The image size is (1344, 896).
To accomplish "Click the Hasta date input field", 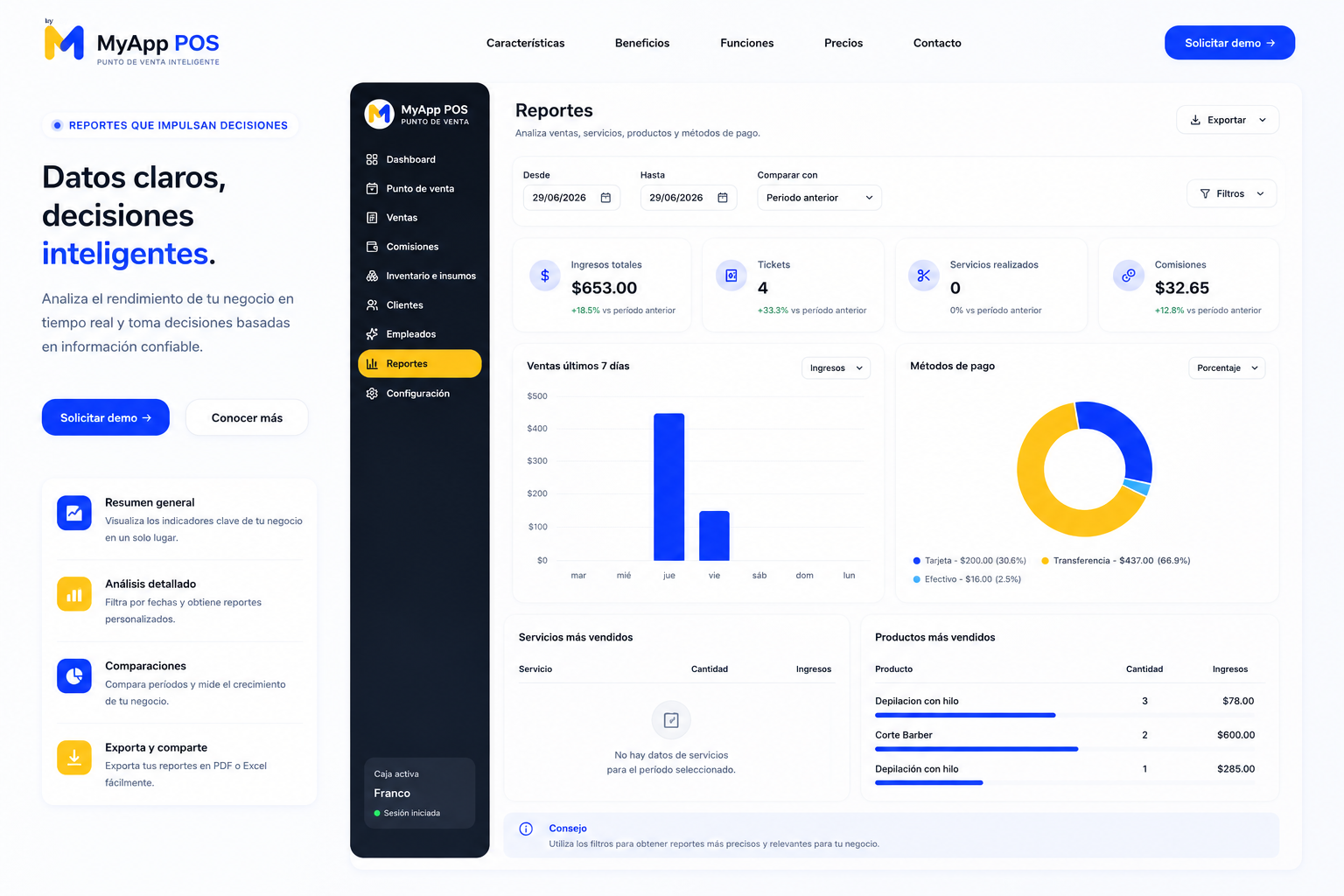I will [x=689, y=198].
